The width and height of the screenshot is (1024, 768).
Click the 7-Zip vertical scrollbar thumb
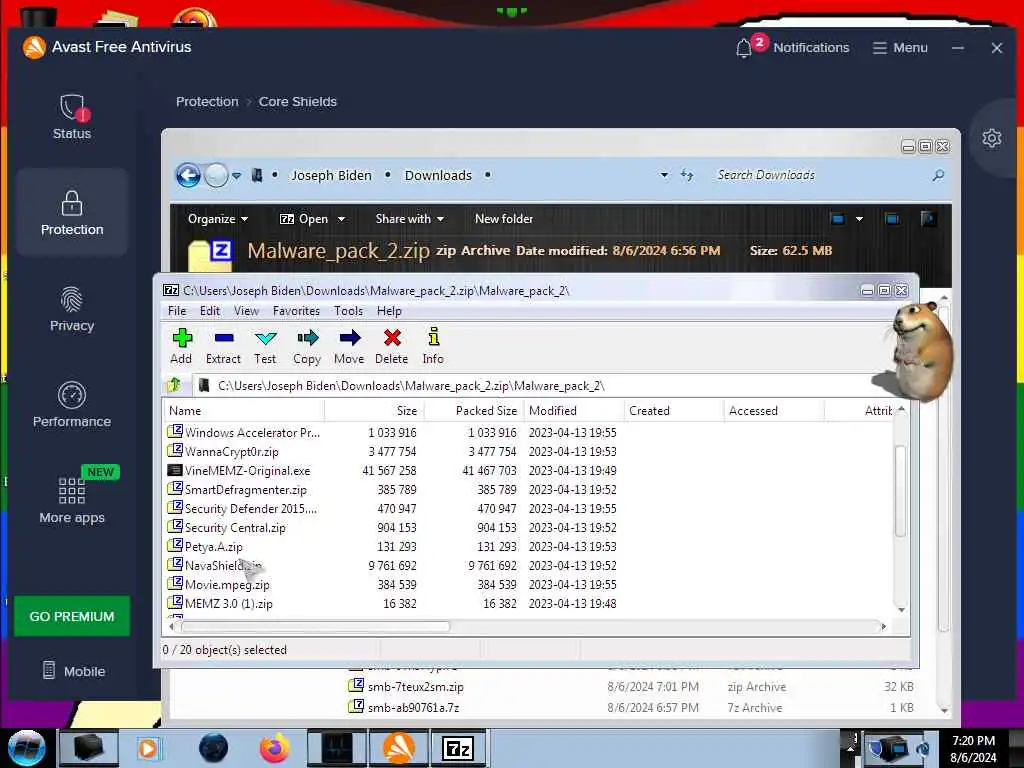[900, 490]
